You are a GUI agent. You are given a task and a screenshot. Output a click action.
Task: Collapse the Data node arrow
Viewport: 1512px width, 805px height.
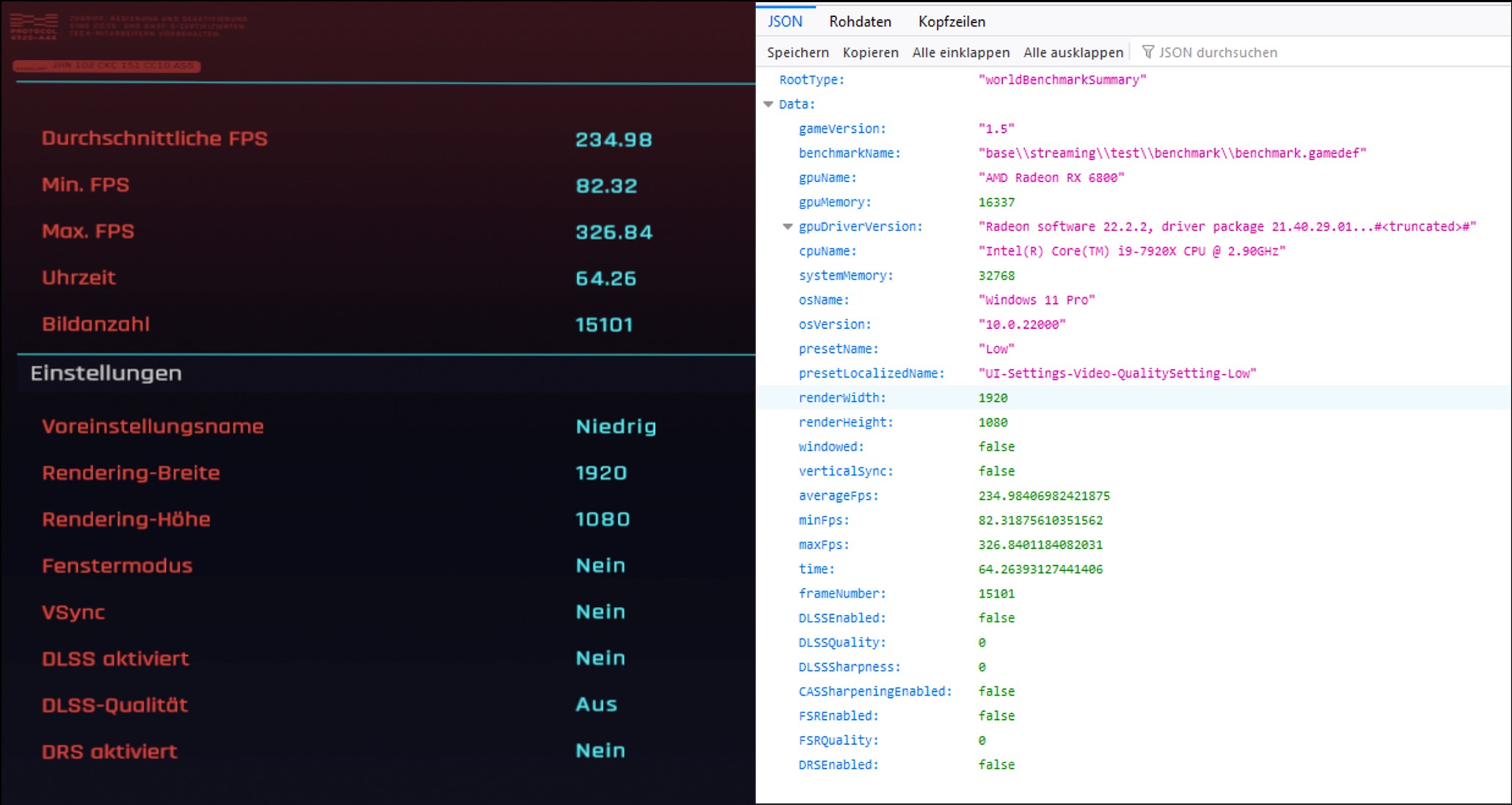(x=768, y=104)
